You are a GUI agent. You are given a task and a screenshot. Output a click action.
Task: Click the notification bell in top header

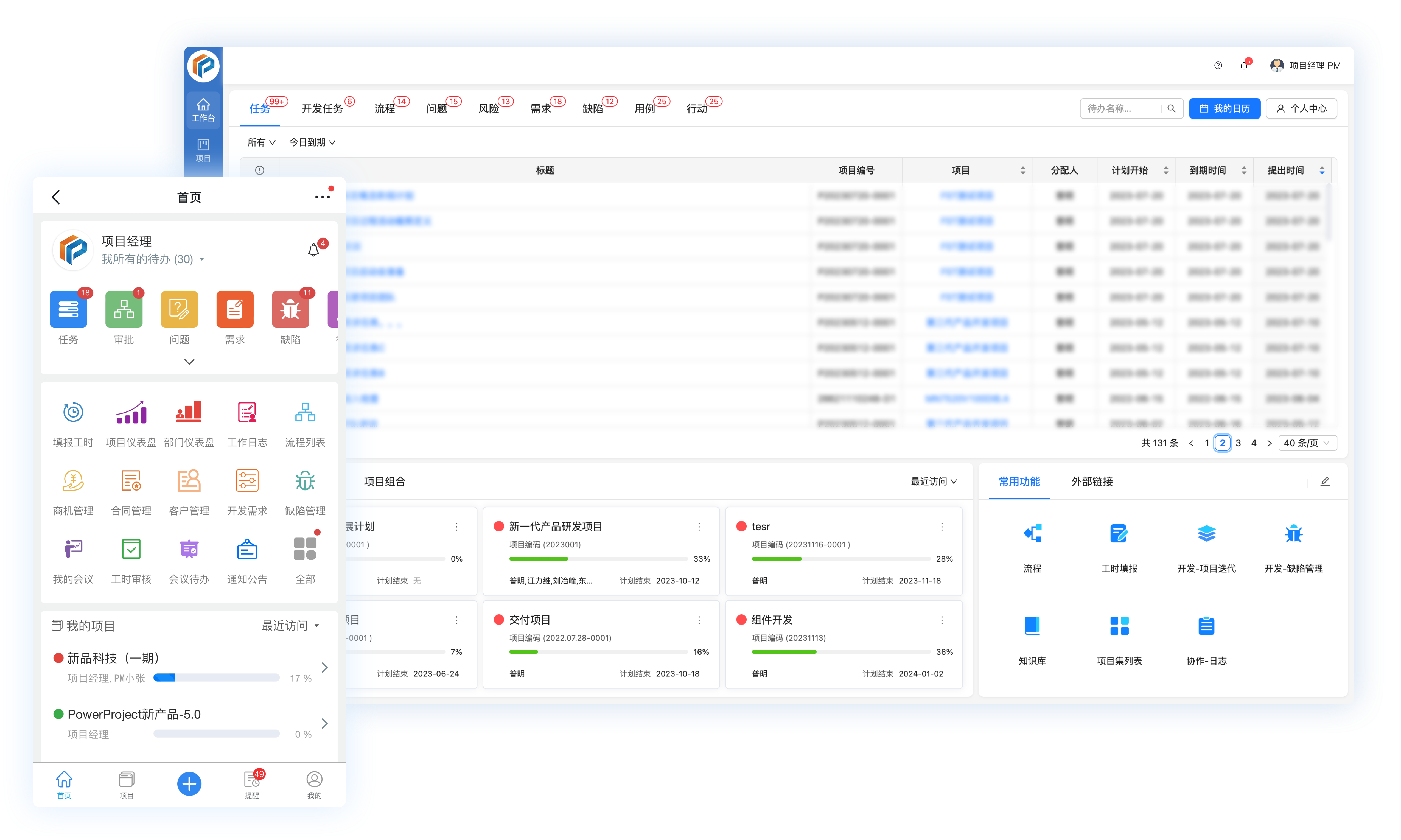pos(1243,66)
